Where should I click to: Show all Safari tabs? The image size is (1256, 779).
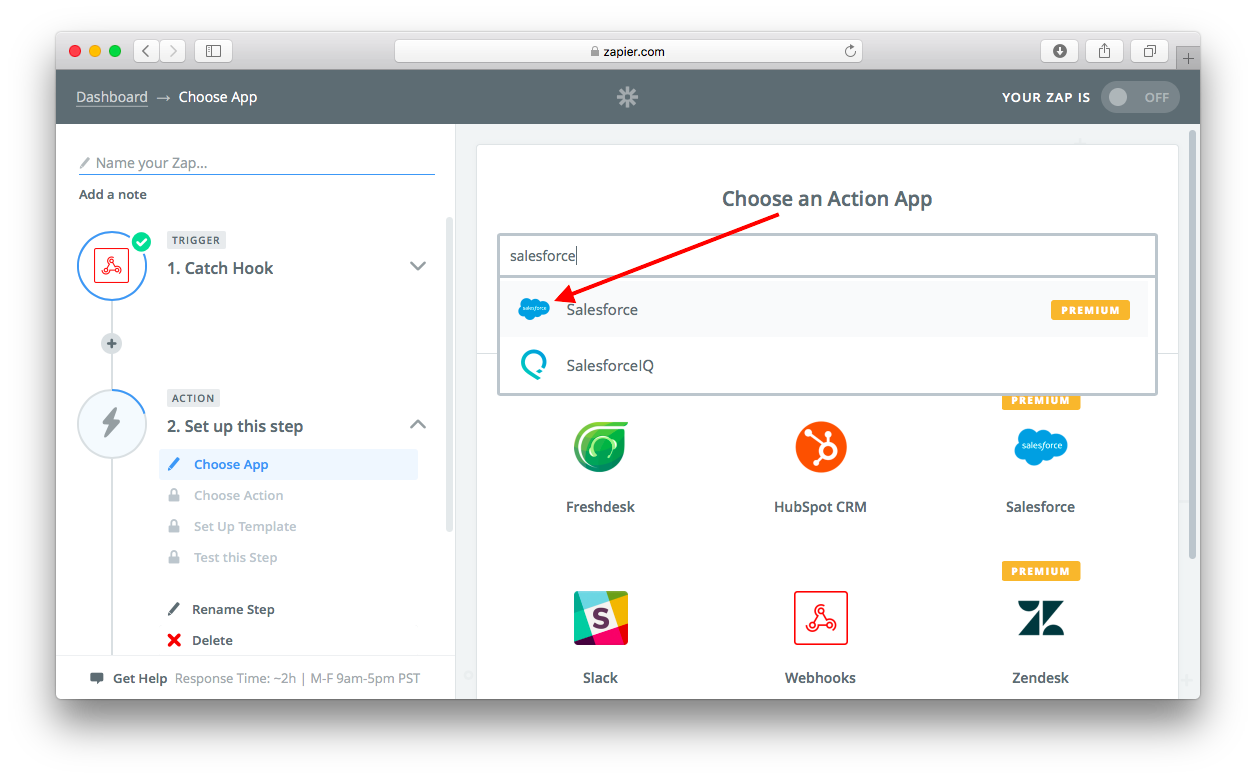pyautogui.click(x=1149, y=50)
